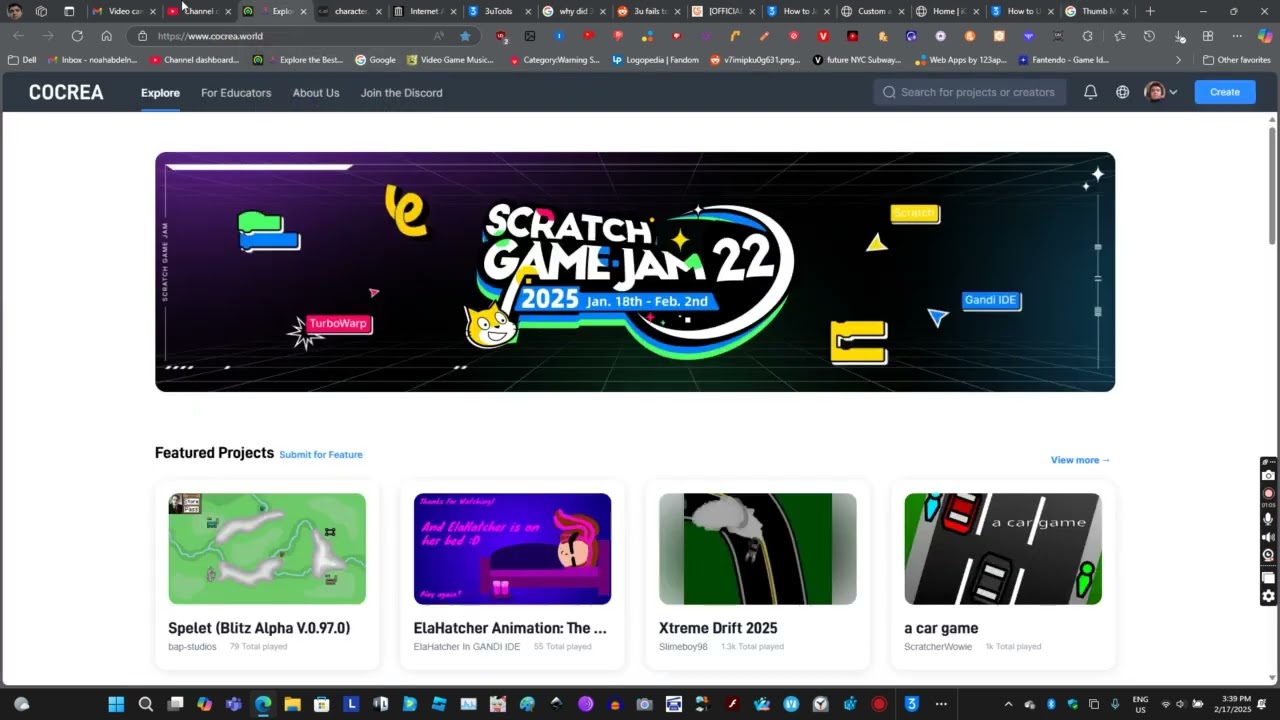Expand the Other favorites folder

pyautogui.click(x=1236, y=60)
